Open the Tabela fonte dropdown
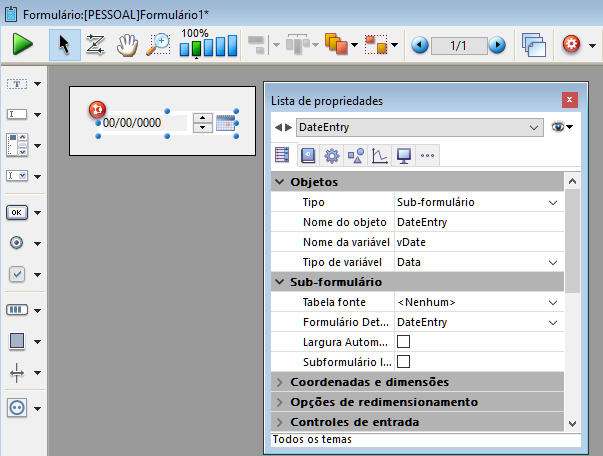Image resolution: width=603 pixels, height=456 pixels. 553,302
